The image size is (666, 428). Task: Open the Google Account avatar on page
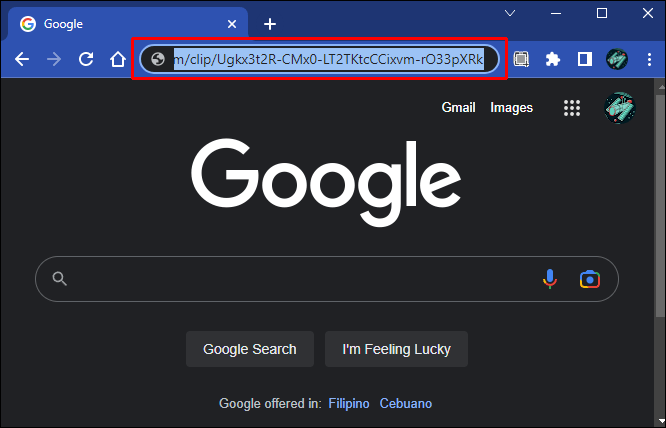coord(619,108)
